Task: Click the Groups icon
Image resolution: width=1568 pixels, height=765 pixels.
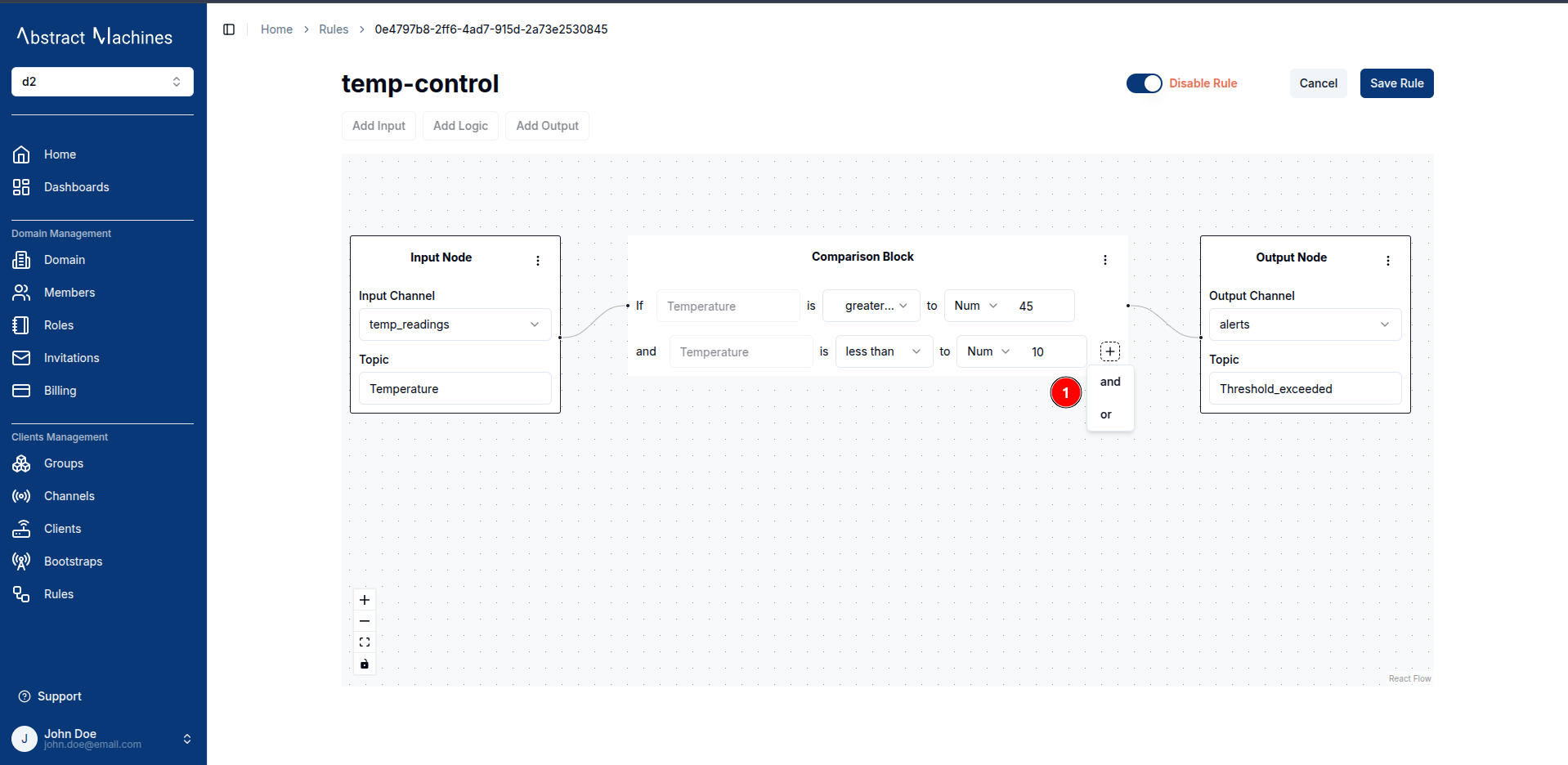Action: (x=21, y=463)
